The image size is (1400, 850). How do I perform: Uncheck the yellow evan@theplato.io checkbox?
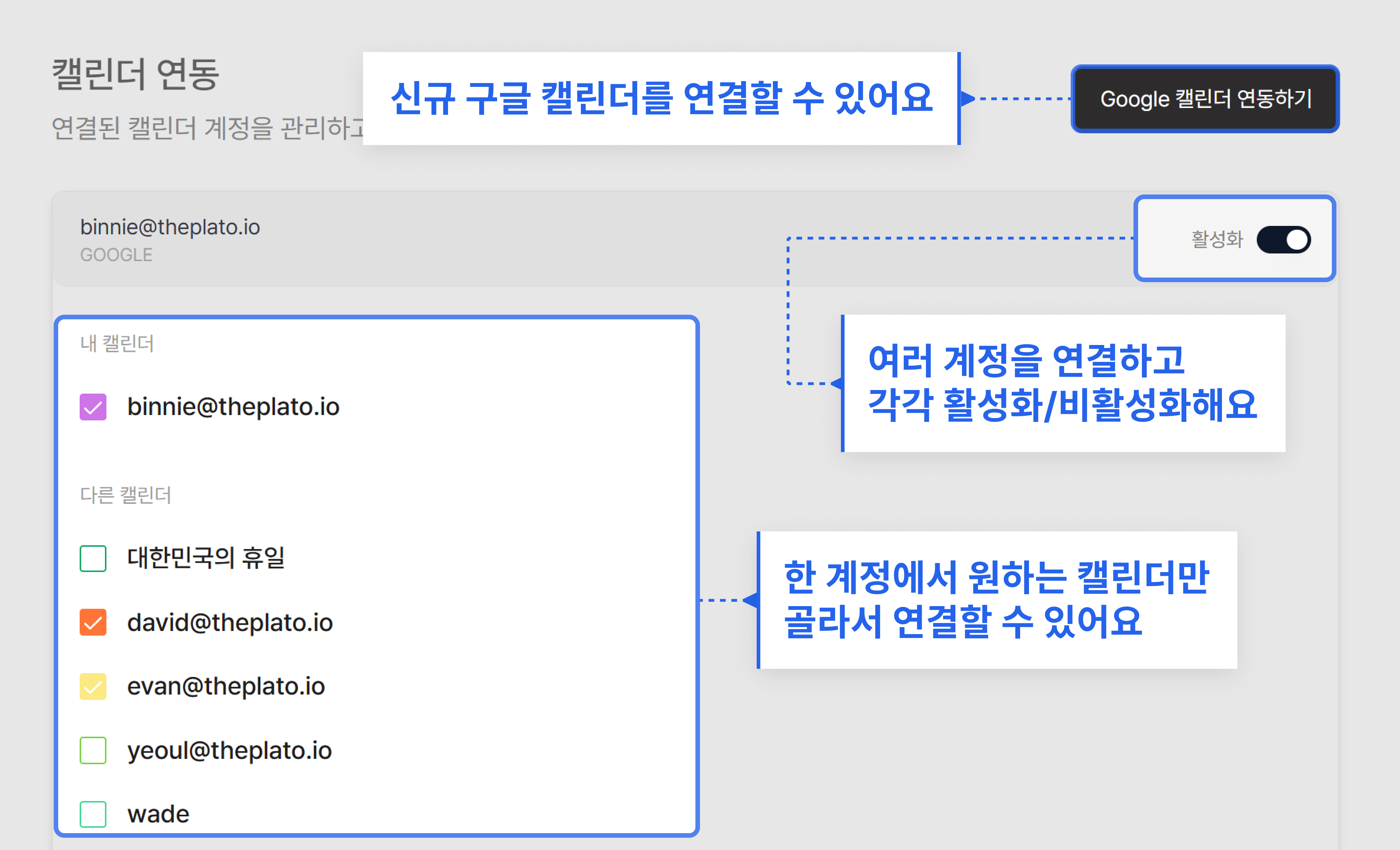(x=93, y=687)
